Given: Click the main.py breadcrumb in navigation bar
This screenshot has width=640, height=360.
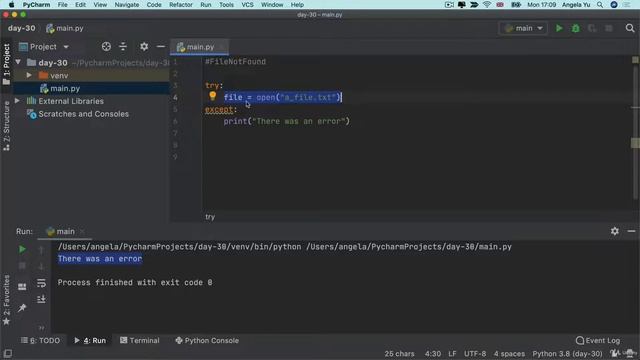Looking at the screenshot, I should pyautogui.click(x=65, y=28).
